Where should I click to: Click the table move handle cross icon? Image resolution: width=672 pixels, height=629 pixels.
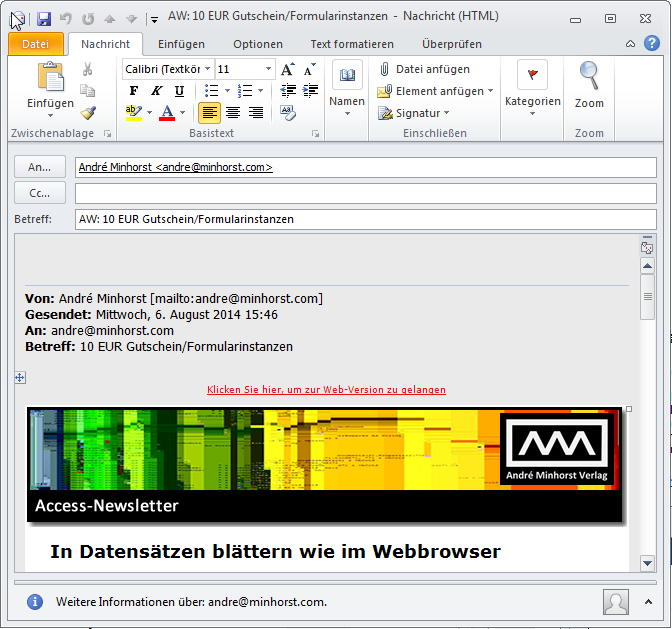coord(20,377)
